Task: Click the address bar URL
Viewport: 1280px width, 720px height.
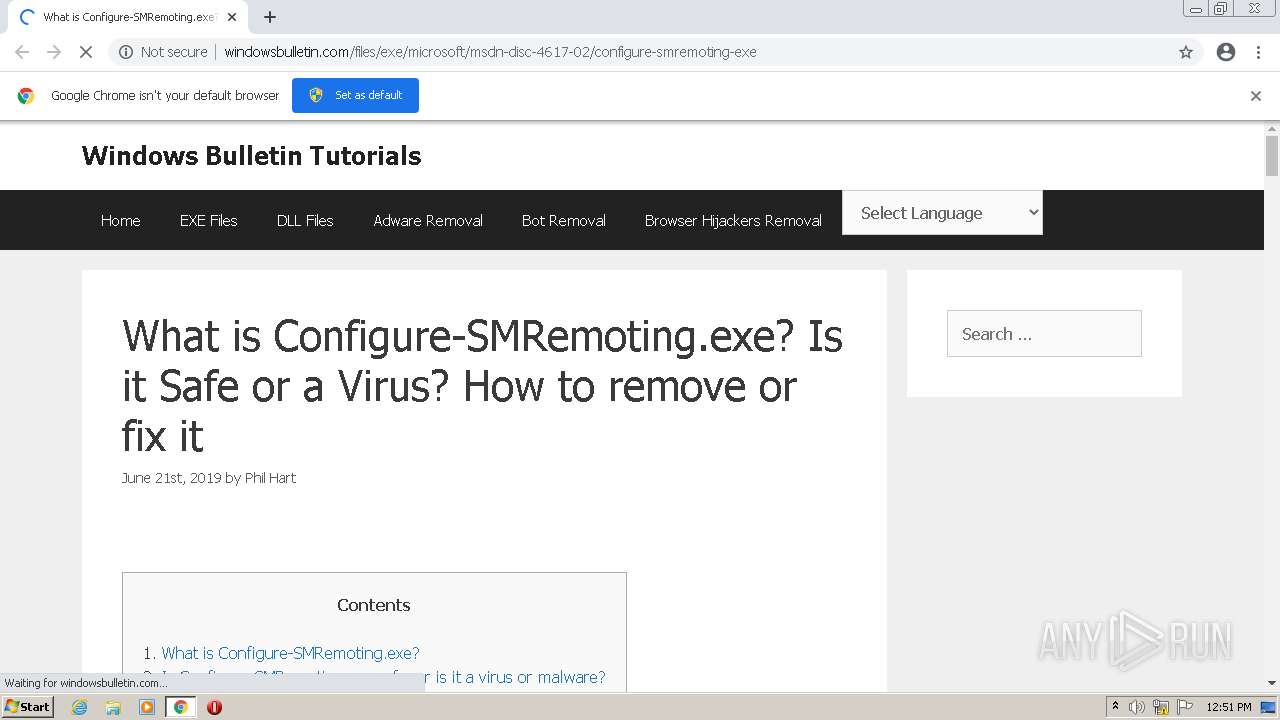Action: click(490, 52)
